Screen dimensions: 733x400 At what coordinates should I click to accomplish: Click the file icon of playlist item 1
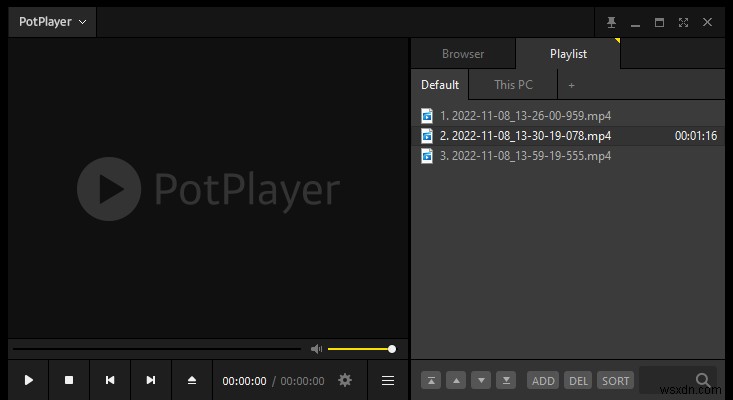[427, 115]
